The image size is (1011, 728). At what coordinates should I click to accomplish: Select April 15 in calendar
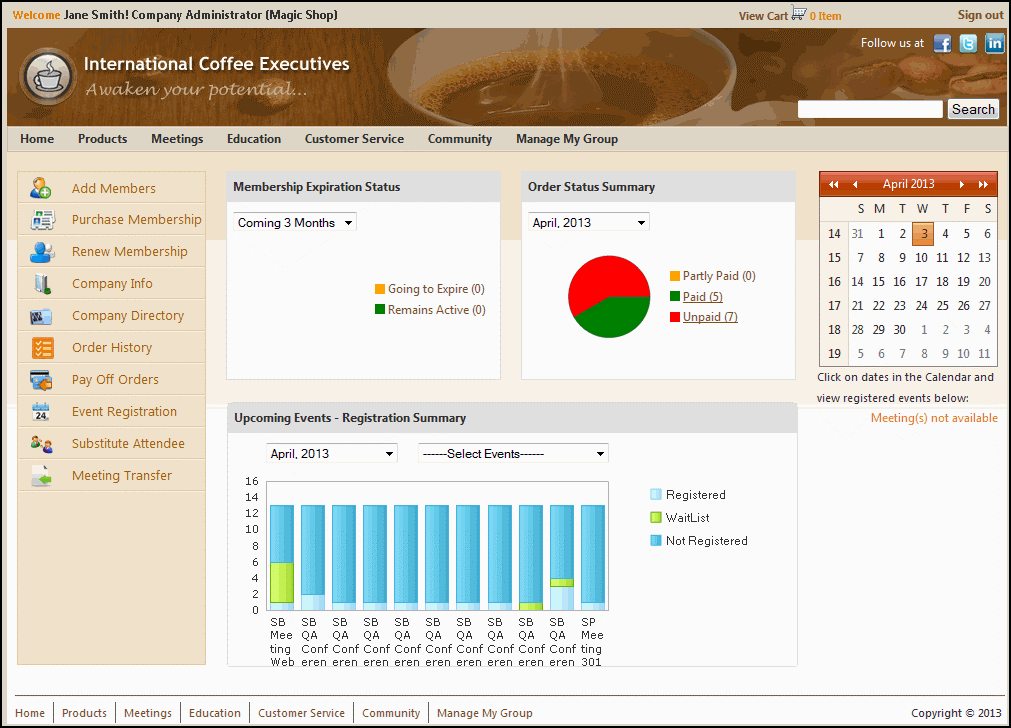point(878,282)
